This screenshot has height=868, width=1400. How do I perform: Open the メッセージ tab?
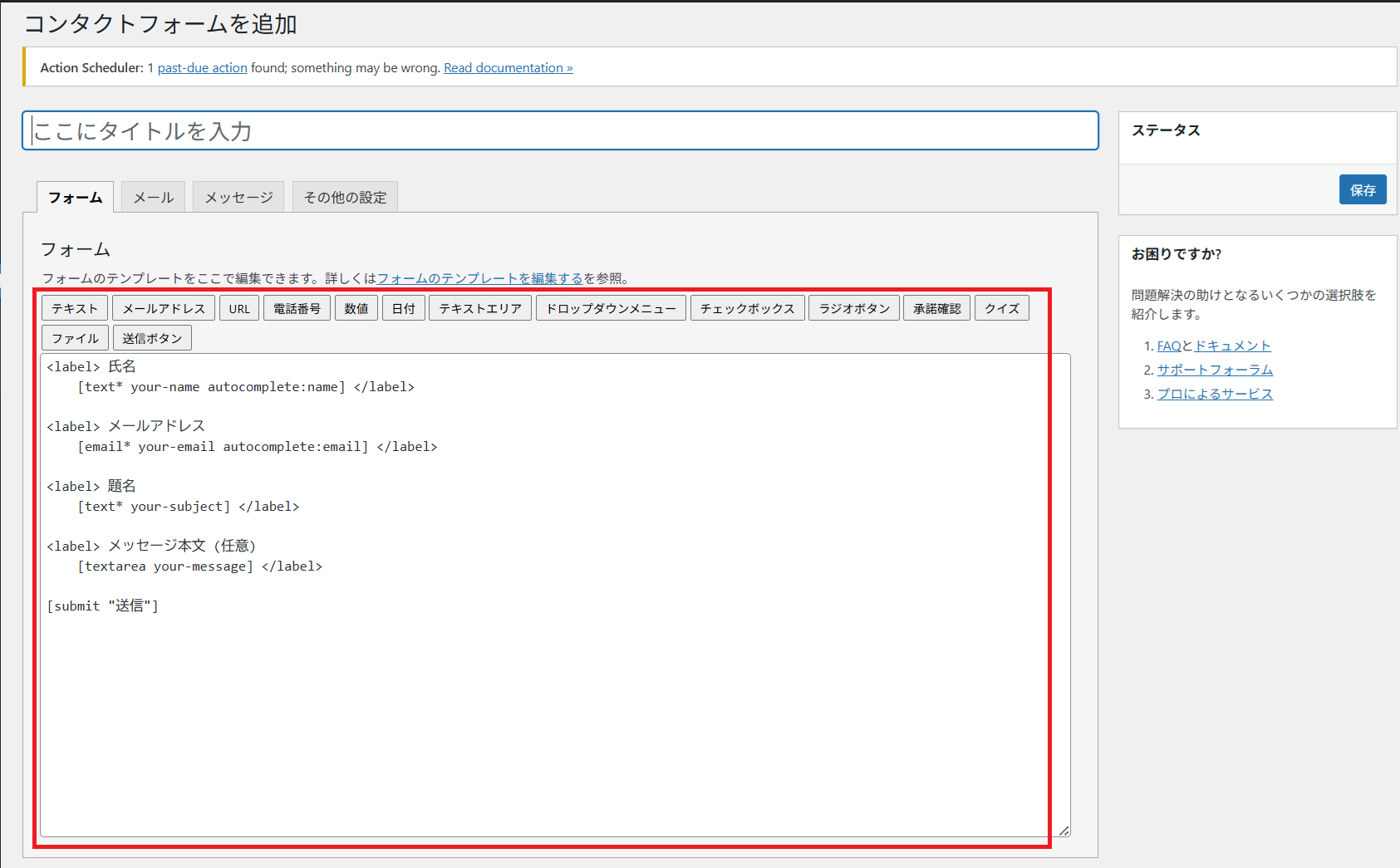(238, 198)
